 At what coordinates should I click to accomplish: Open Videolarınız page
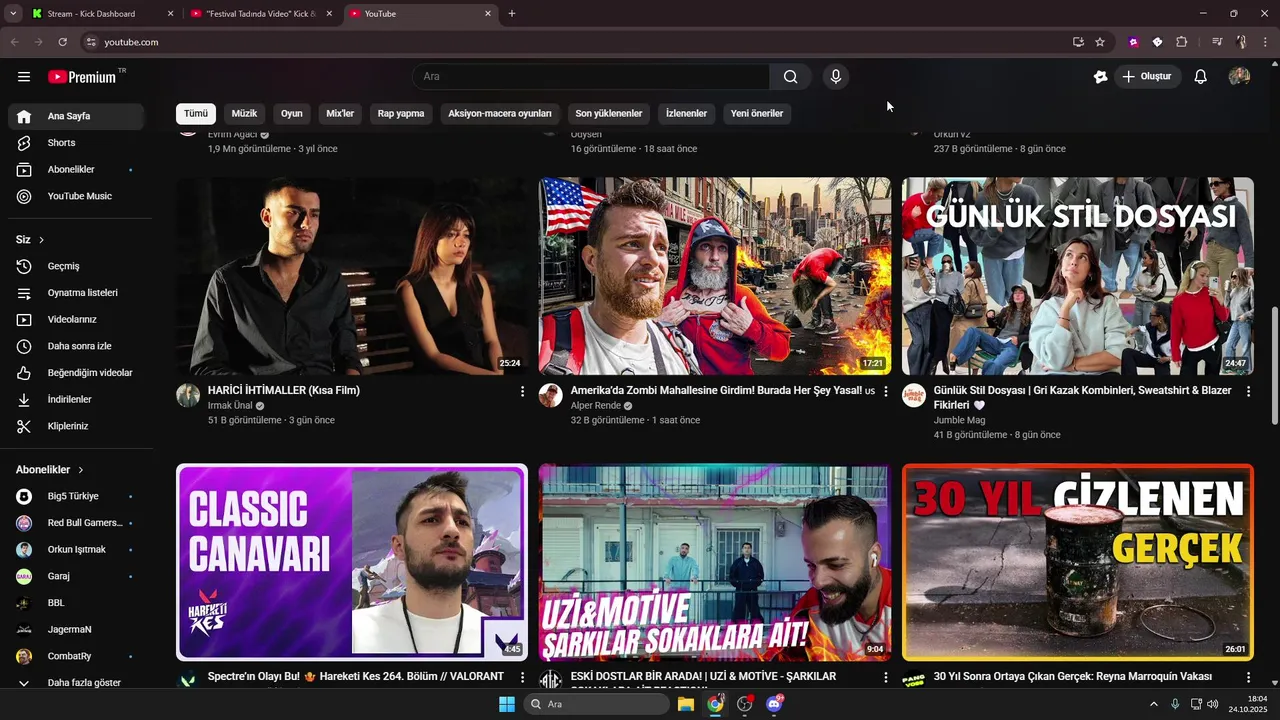coord(76,320)
